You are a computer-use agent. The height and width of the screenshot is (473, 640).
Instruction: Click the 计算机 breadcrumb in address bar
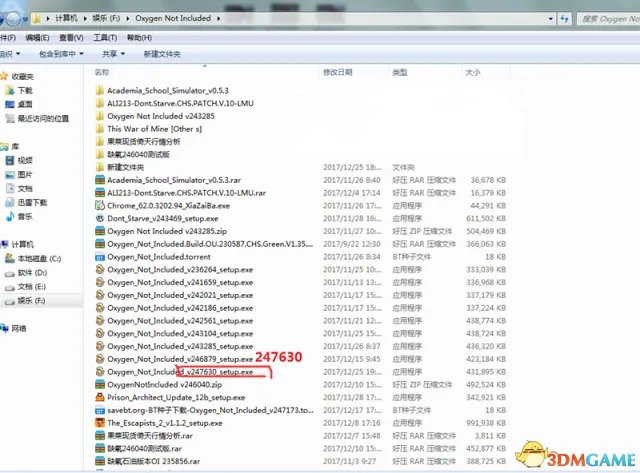[66, 18]
